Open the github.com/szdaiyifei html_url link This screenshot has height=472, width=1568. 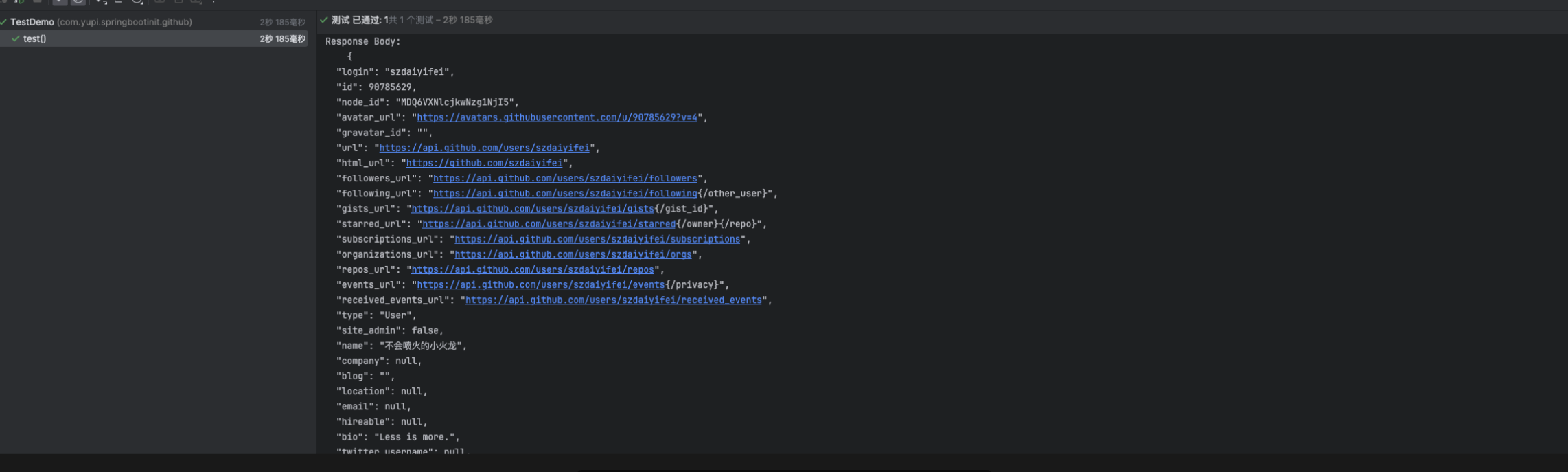pyautogui.click(x=484, y=163)
